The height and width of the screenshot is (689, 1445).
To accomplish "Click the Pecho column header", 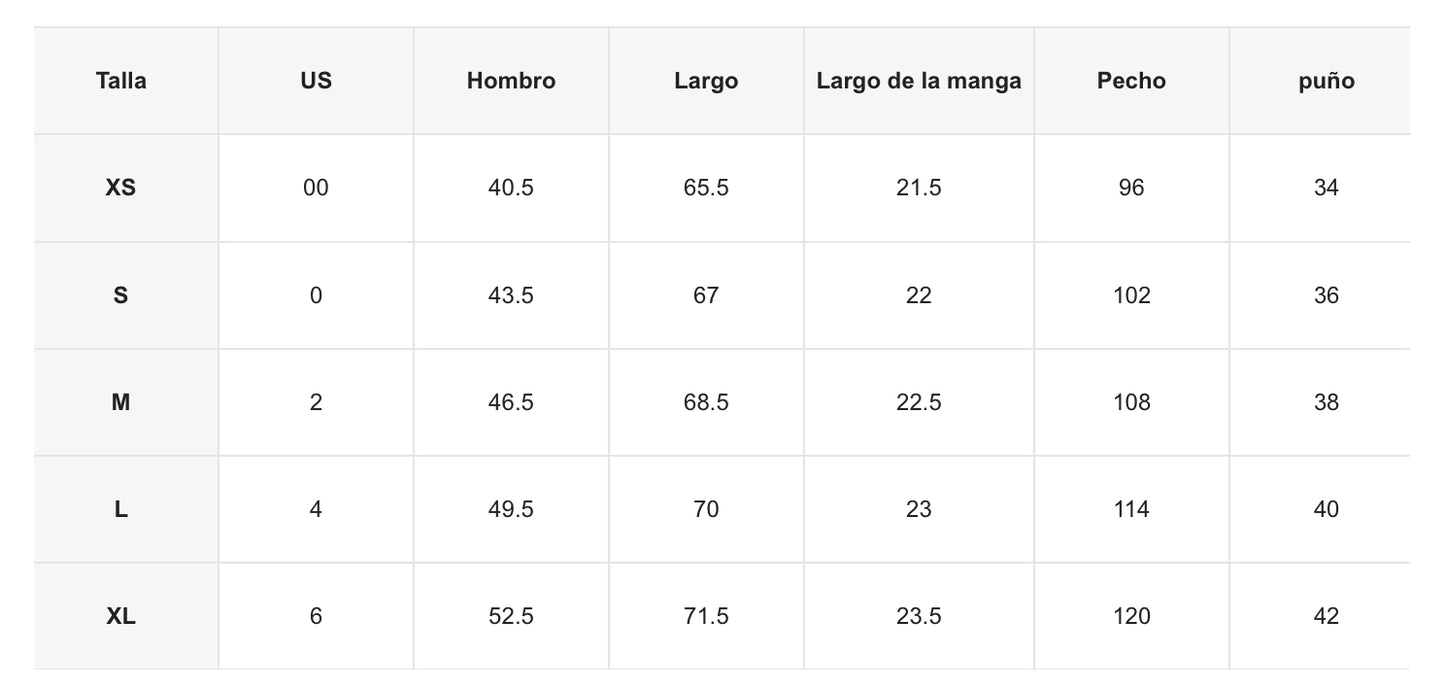I will (x=1132, y=81).
